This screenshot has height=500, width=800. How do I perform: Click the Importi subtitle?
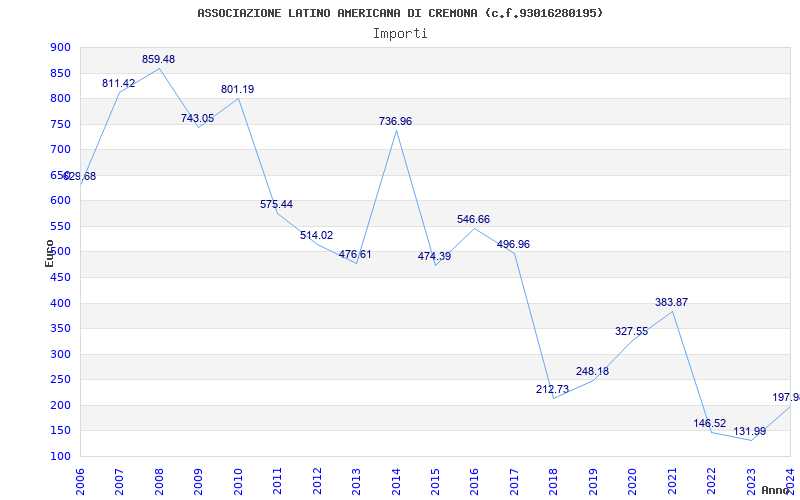click(x=400, y=34)
